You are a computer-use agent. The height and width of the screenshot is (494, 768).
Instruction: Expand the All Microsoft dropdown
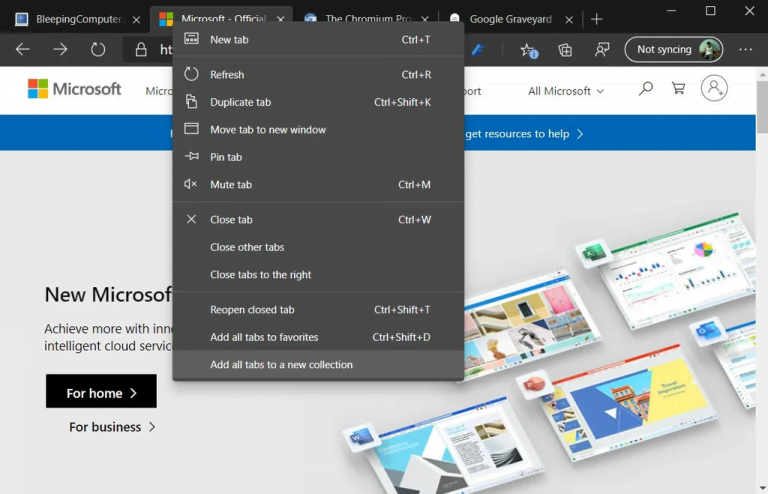(x=566, y=91)
